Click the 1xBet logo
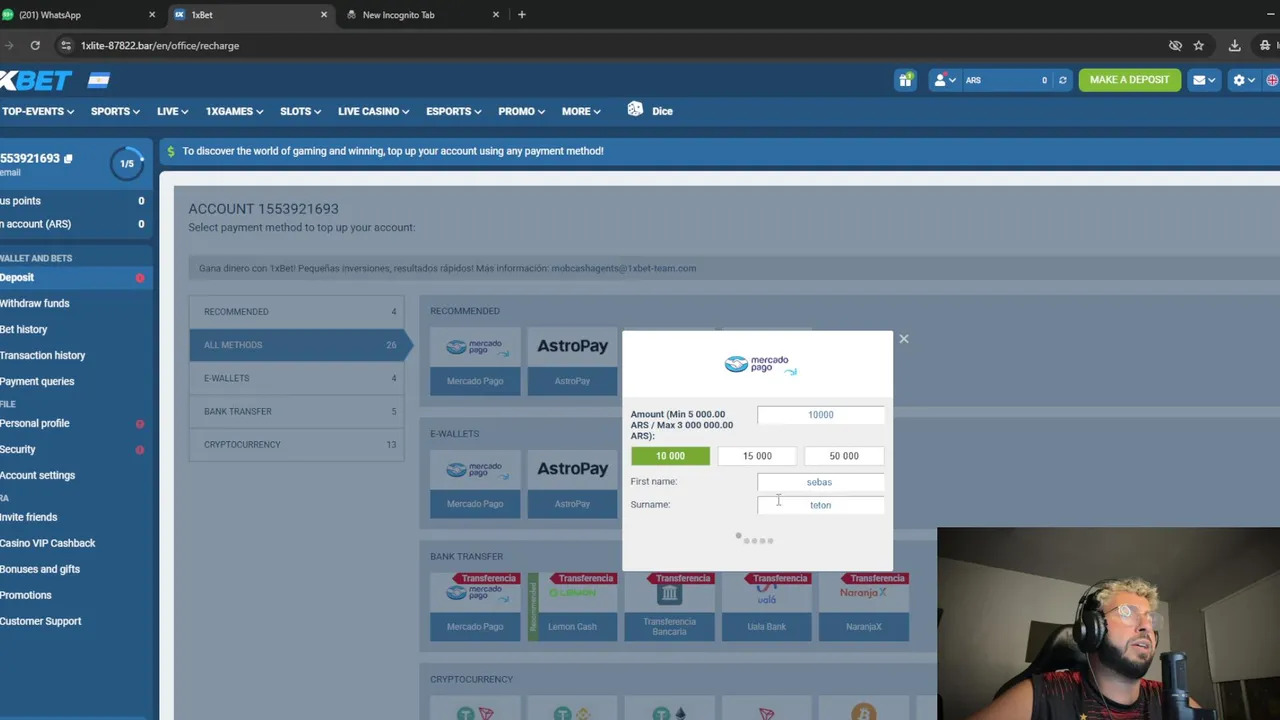This screenshot has height=720, width=1280. click(36, 80)
